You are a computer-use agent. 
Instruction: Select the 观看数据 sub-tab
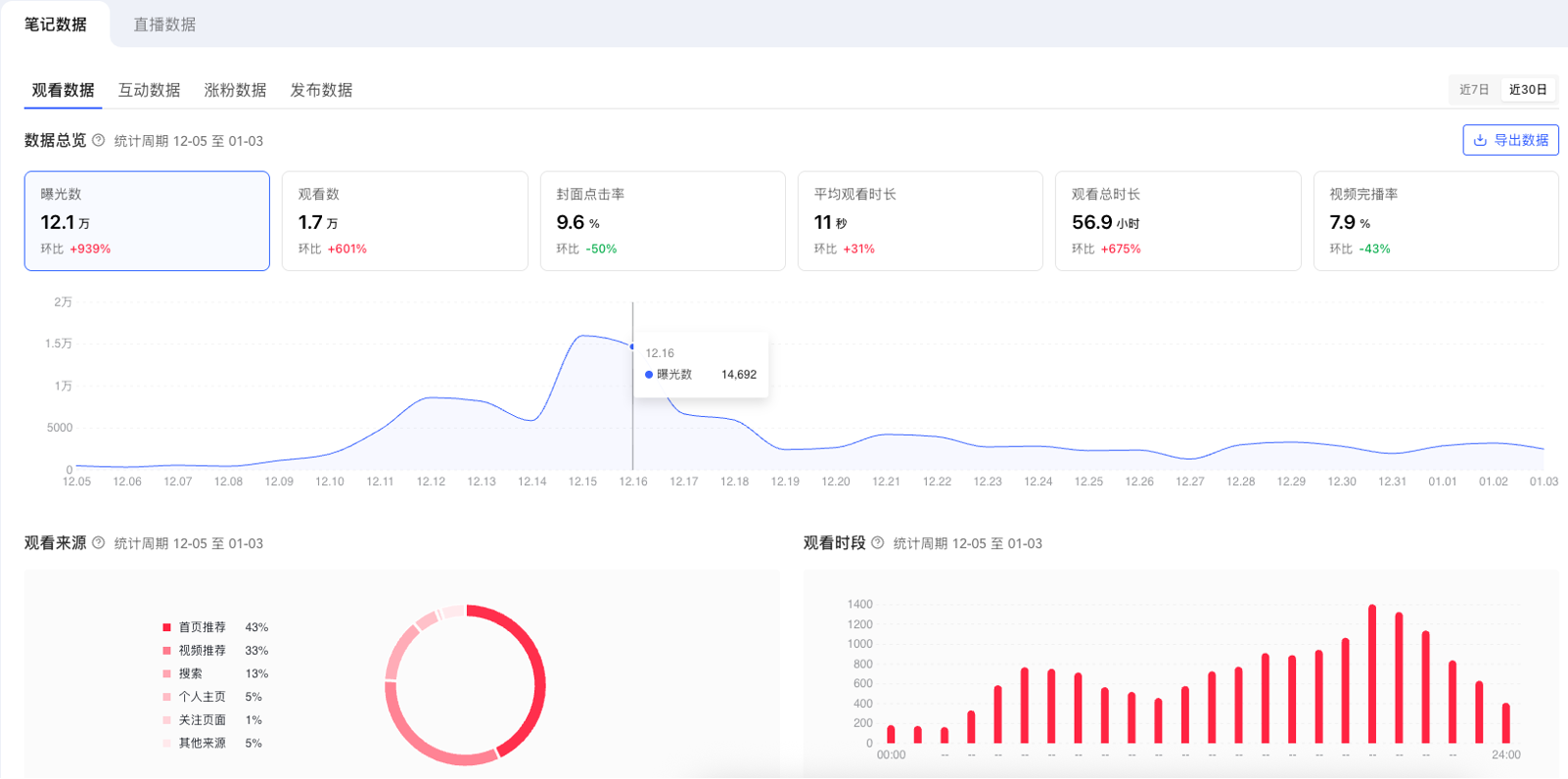tap(63, 90)
